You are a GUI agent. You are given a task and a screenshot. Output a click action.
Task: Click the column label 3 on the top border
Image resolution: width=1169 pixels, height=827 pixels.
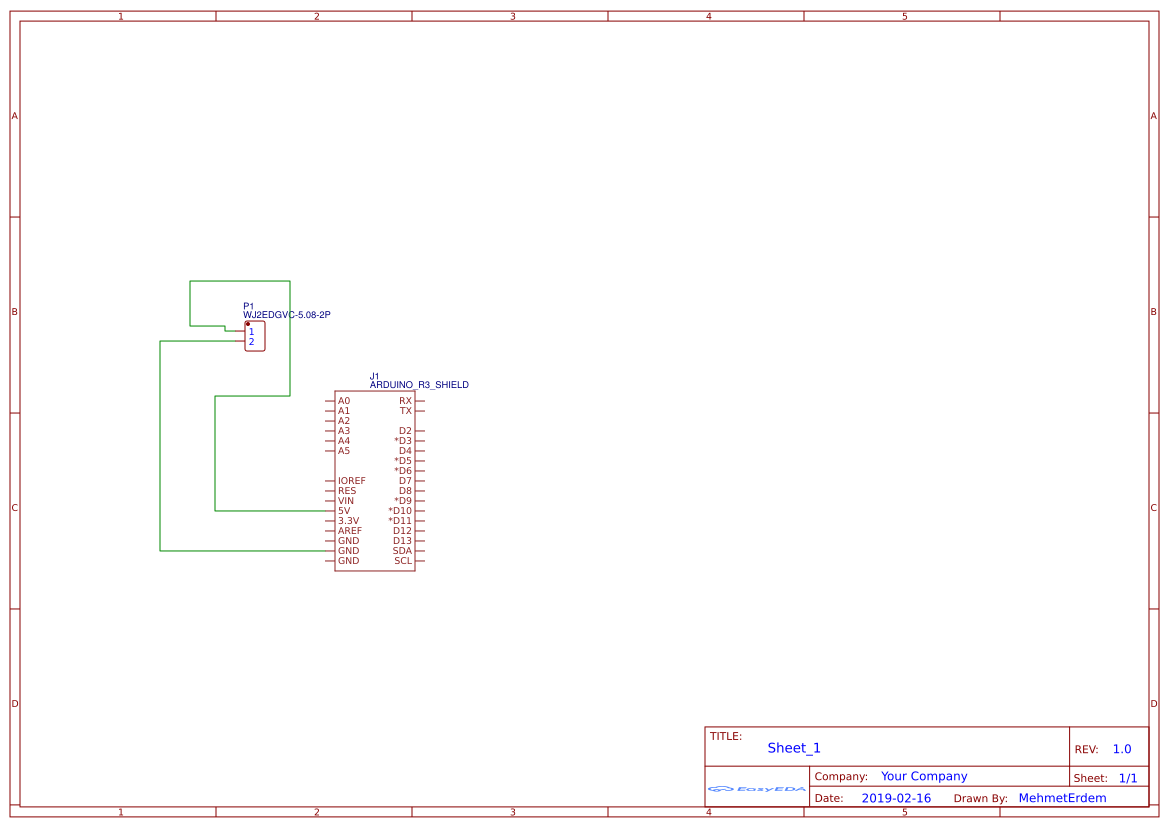coord(511,15)
